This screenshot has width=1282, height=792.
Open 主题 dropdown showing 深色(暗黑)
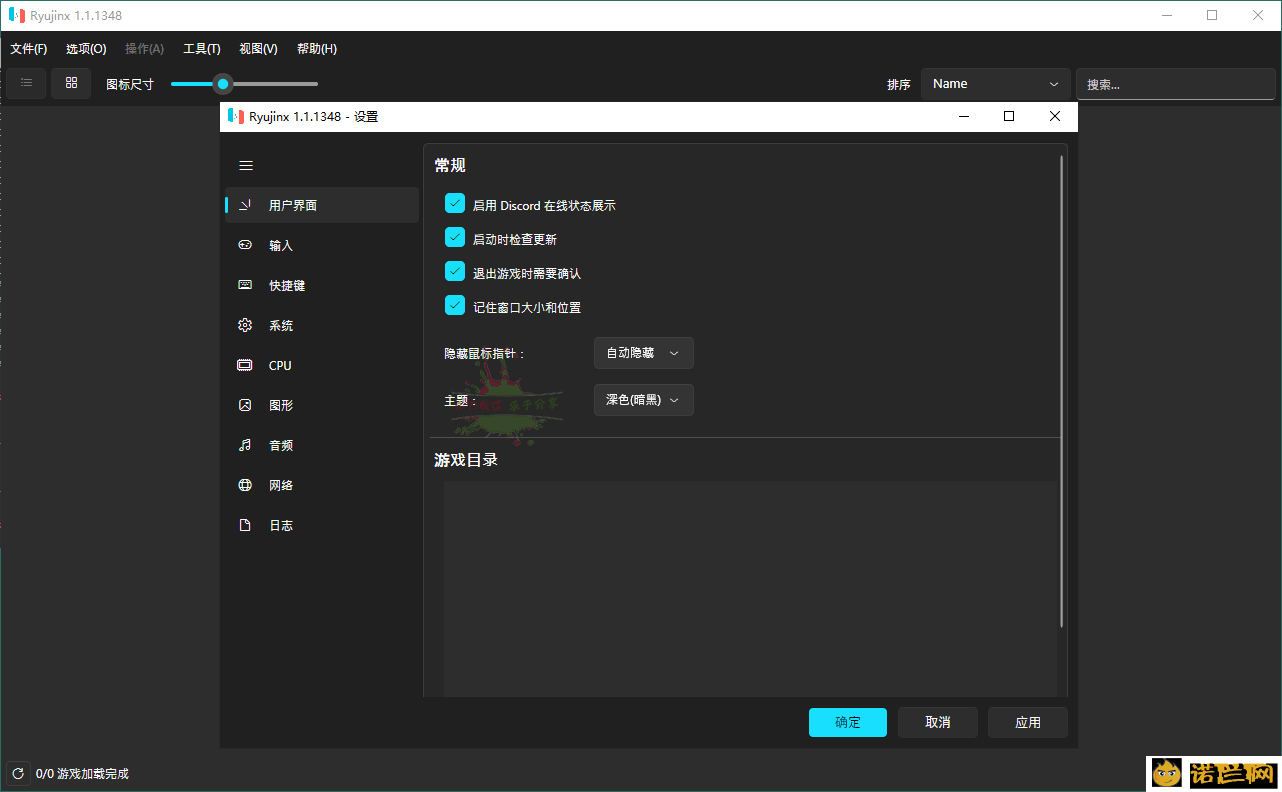point(643,400)
